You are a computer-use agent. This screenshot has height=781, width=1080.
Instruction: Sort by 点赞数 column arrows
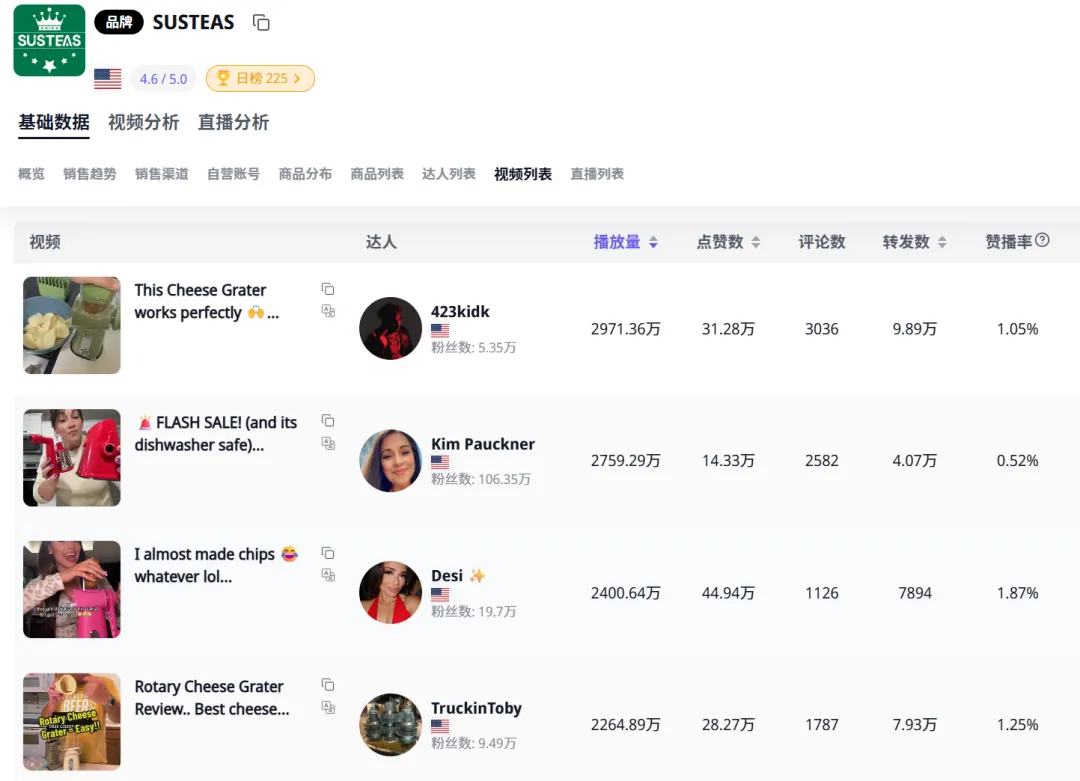(x=756, y=242)
